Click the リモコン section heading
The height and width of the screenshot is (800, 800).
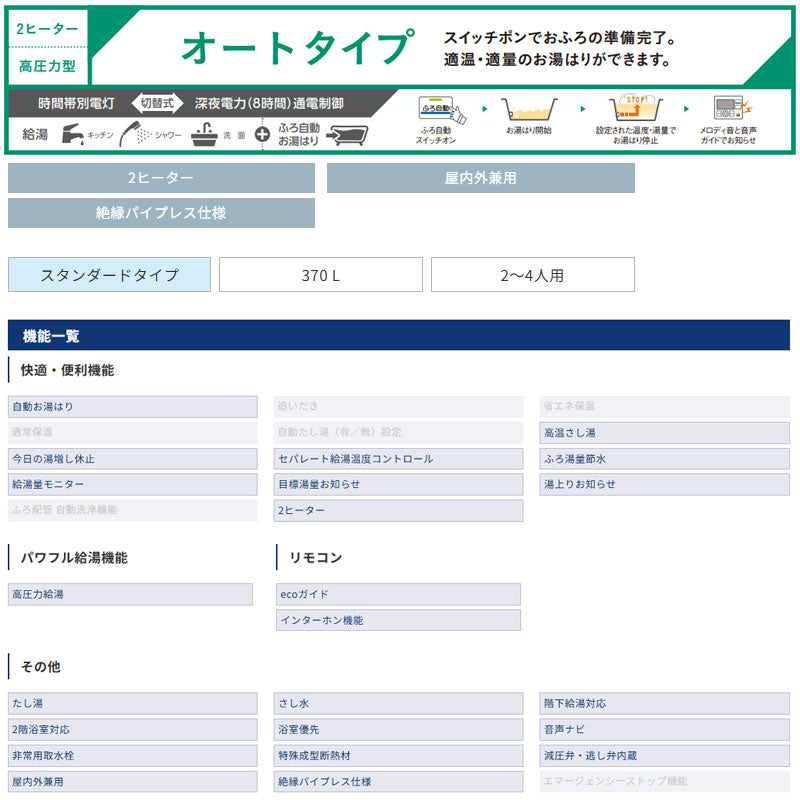point(316,557)
